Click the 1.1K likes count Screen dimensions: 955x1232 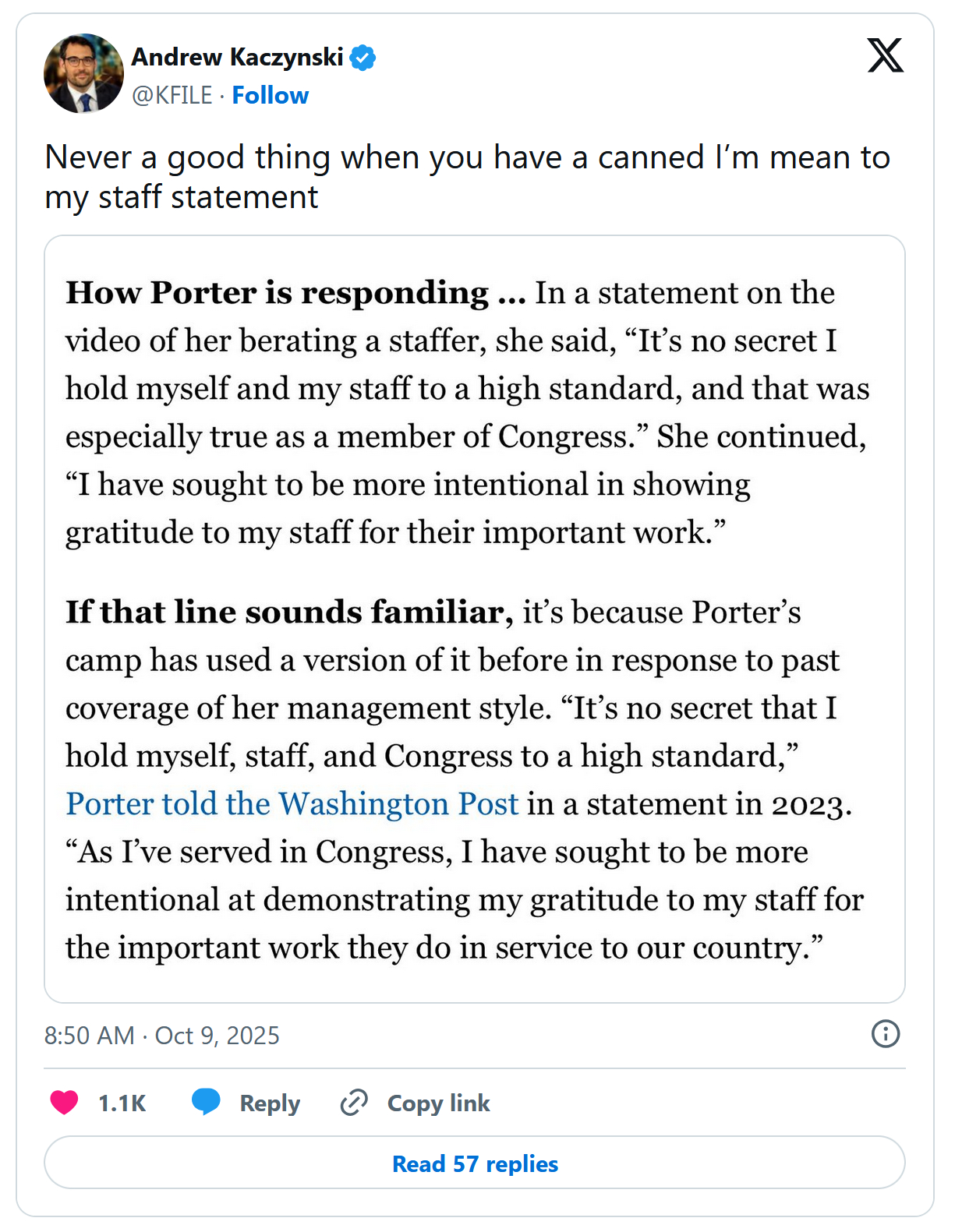point(122,1103)
